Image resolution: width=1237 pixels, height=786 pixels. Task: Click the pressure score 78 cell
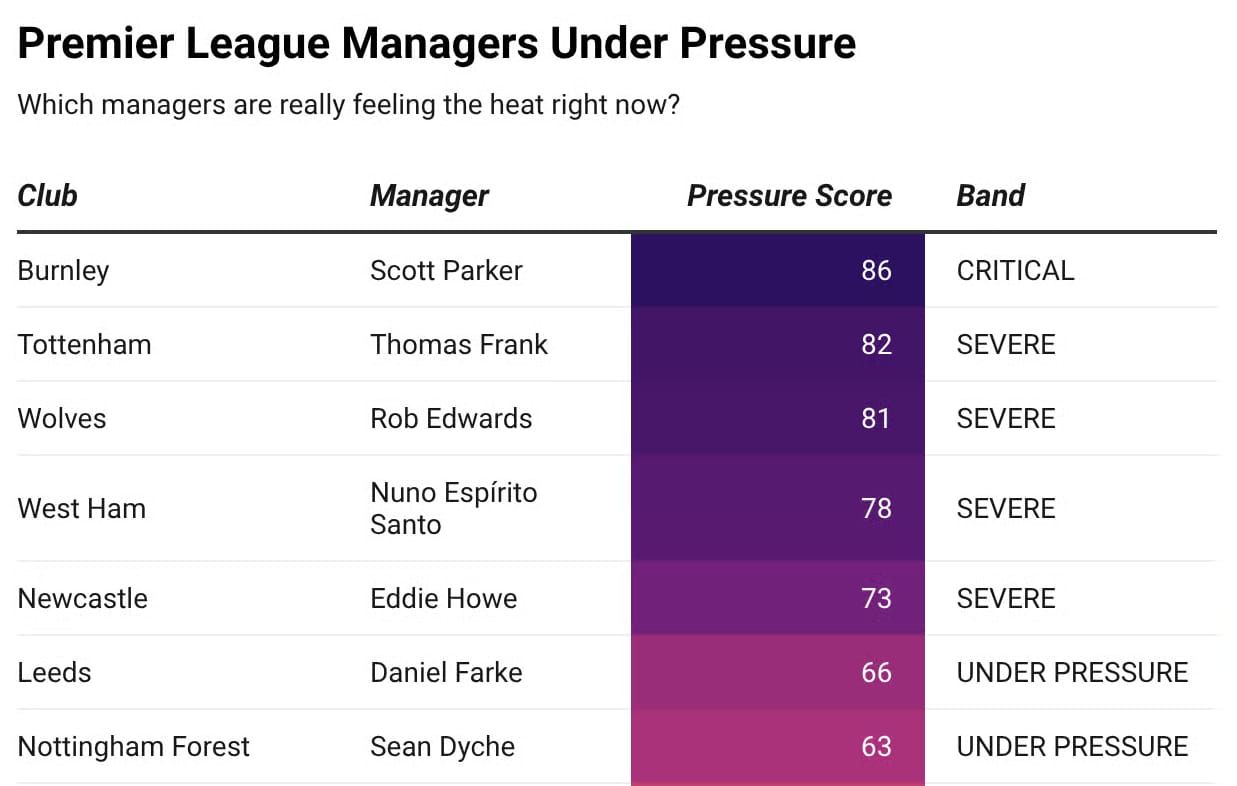pyautogui.click(x=778, y=508)
